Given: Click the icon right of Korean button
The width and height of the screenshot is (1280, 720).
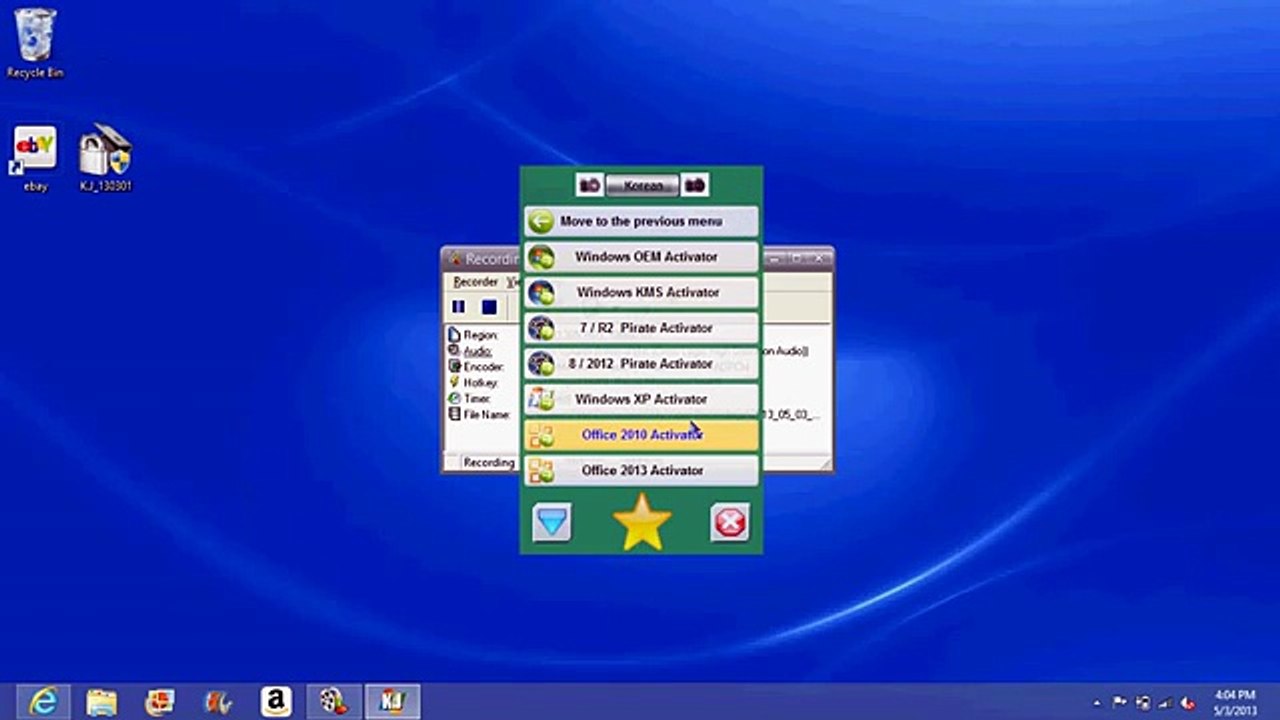Looking at the screenshot, I should [x=695, y=185].
